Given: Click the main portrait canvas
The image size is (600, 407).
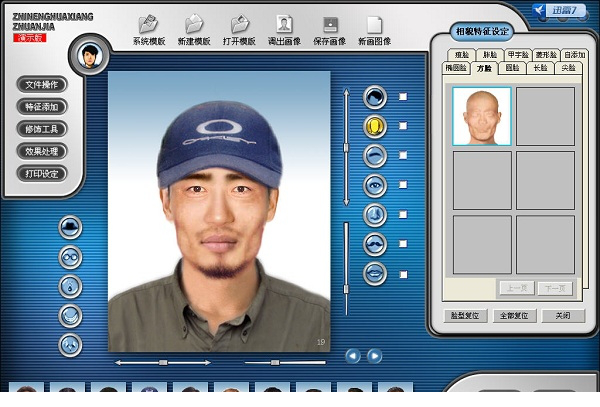Looking at the screenshot, I should pyautogui.click(x=219, y=211).
